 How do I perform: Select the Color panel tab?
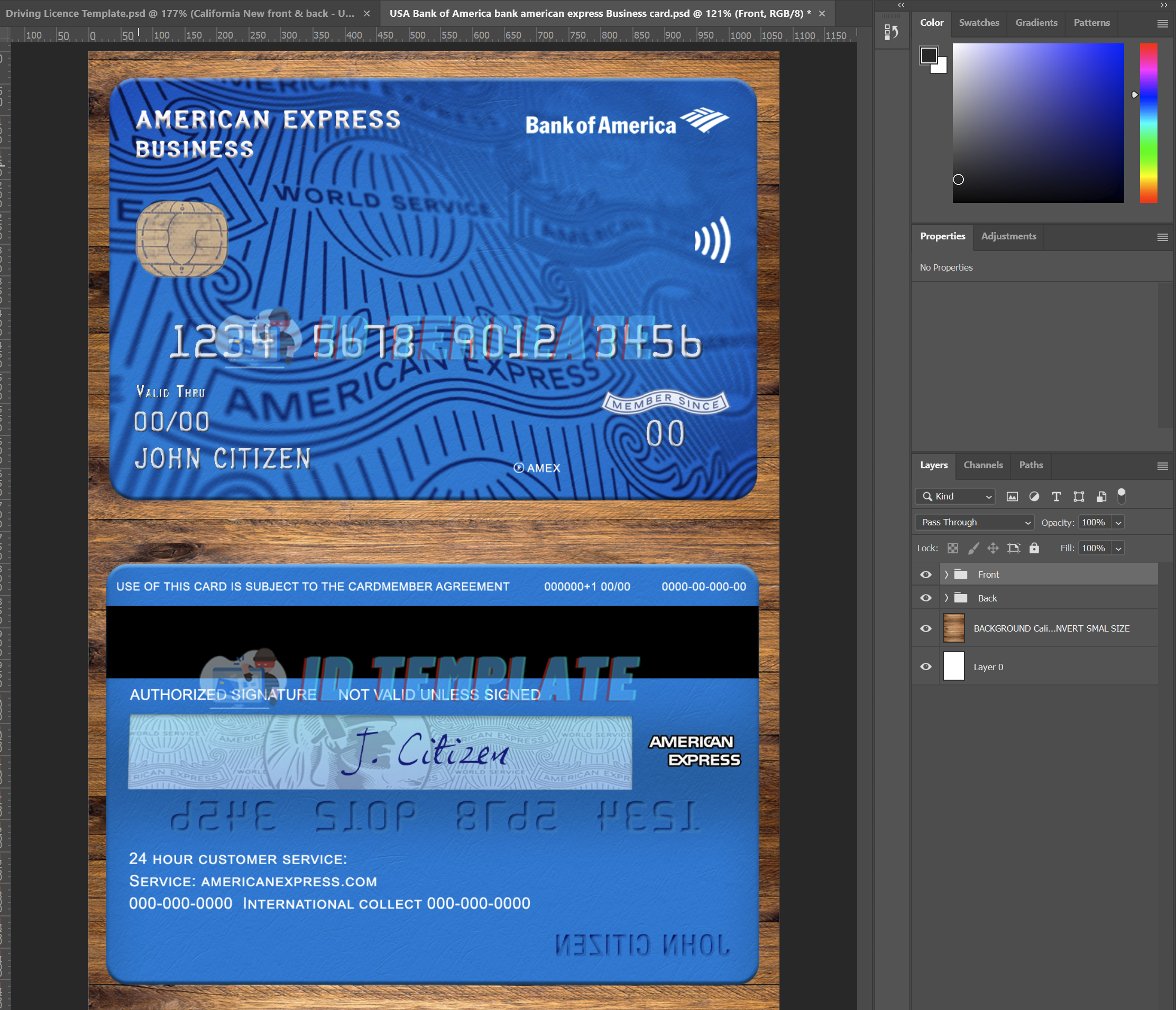point(932,23)
